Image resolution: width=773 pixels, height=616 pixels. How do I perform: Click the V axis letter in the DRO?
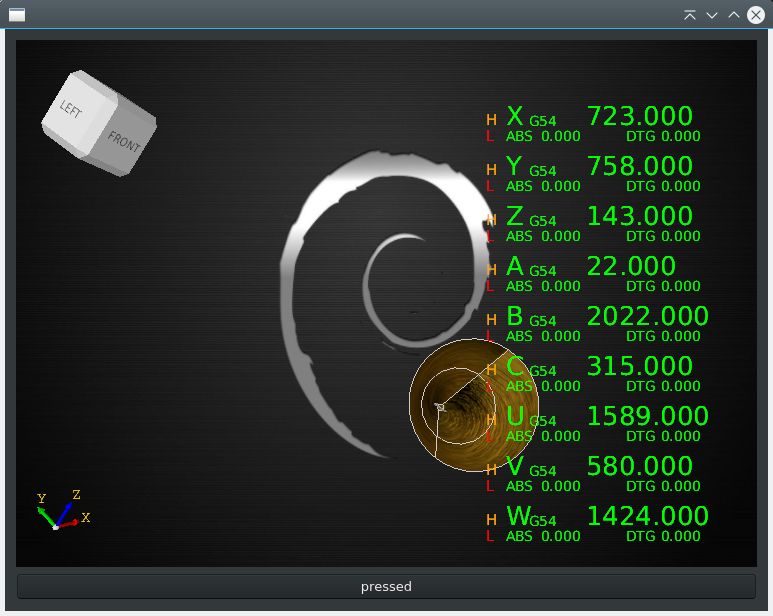tap(515, 467)
